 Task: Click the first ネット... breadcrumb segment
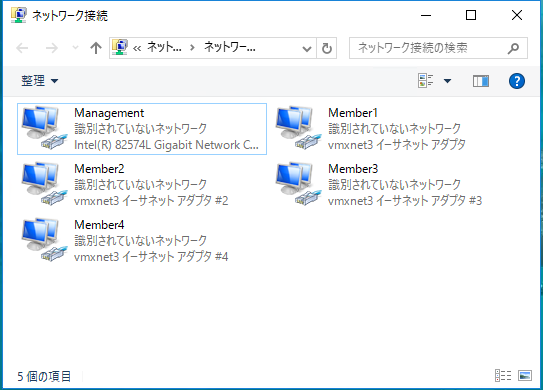click(x=164, y=47)
